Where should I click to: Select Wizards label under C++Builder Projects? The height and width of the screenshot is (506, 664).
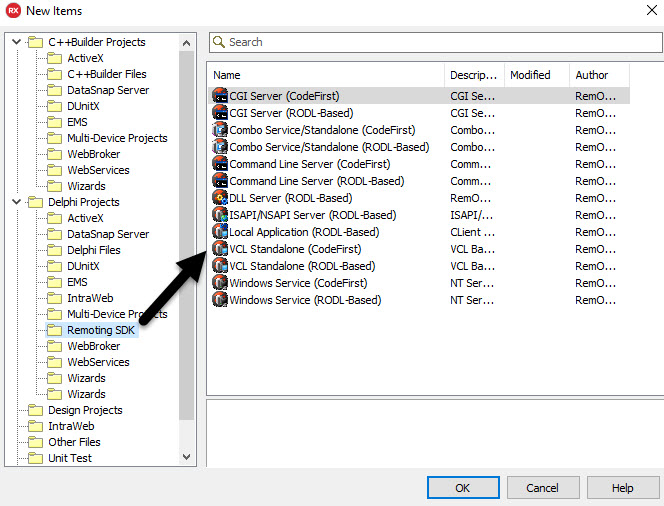coord(86,186)
